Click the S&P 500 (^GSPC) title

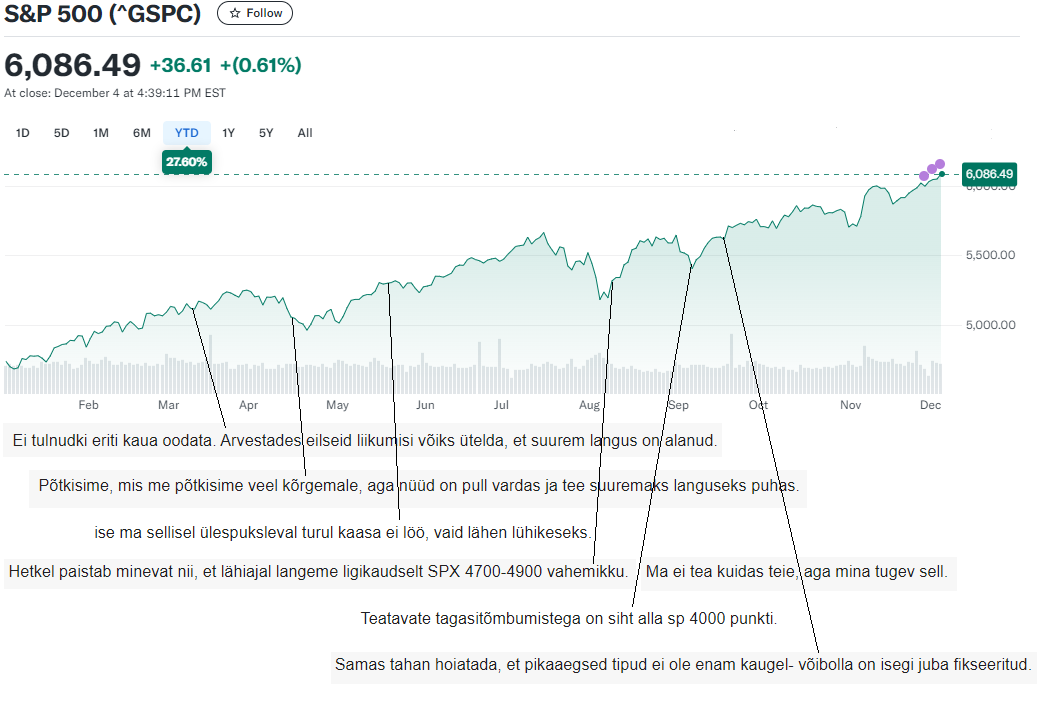click(x=103, y=14)
